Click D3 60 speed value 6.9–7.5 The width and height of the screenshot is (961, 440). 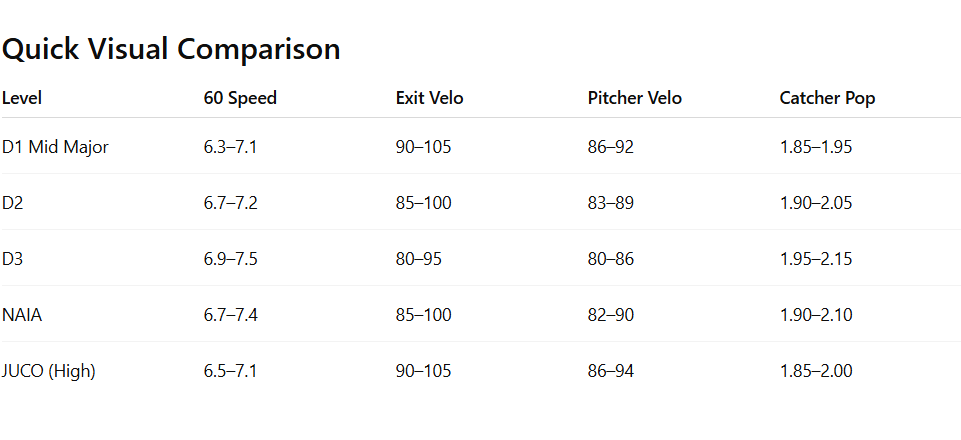pyautogui.click(x=231, y=259)
